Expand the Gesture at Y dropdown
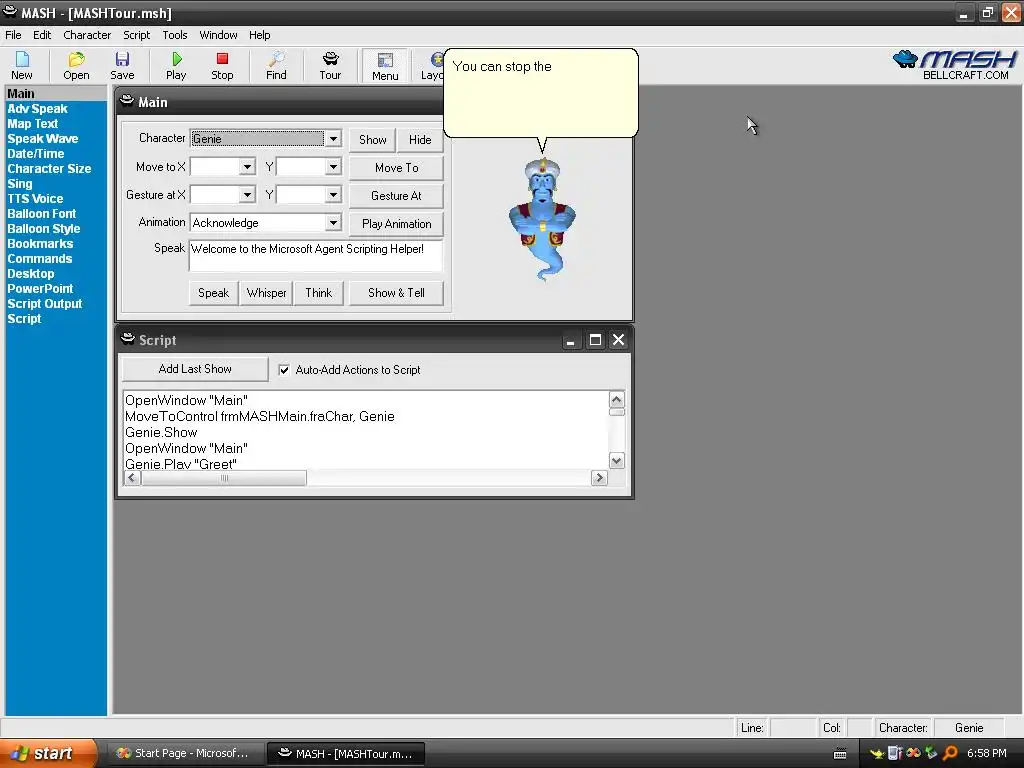Image resolution: width=1024 pixels, height=768 pixels. [x=333, y=195]
